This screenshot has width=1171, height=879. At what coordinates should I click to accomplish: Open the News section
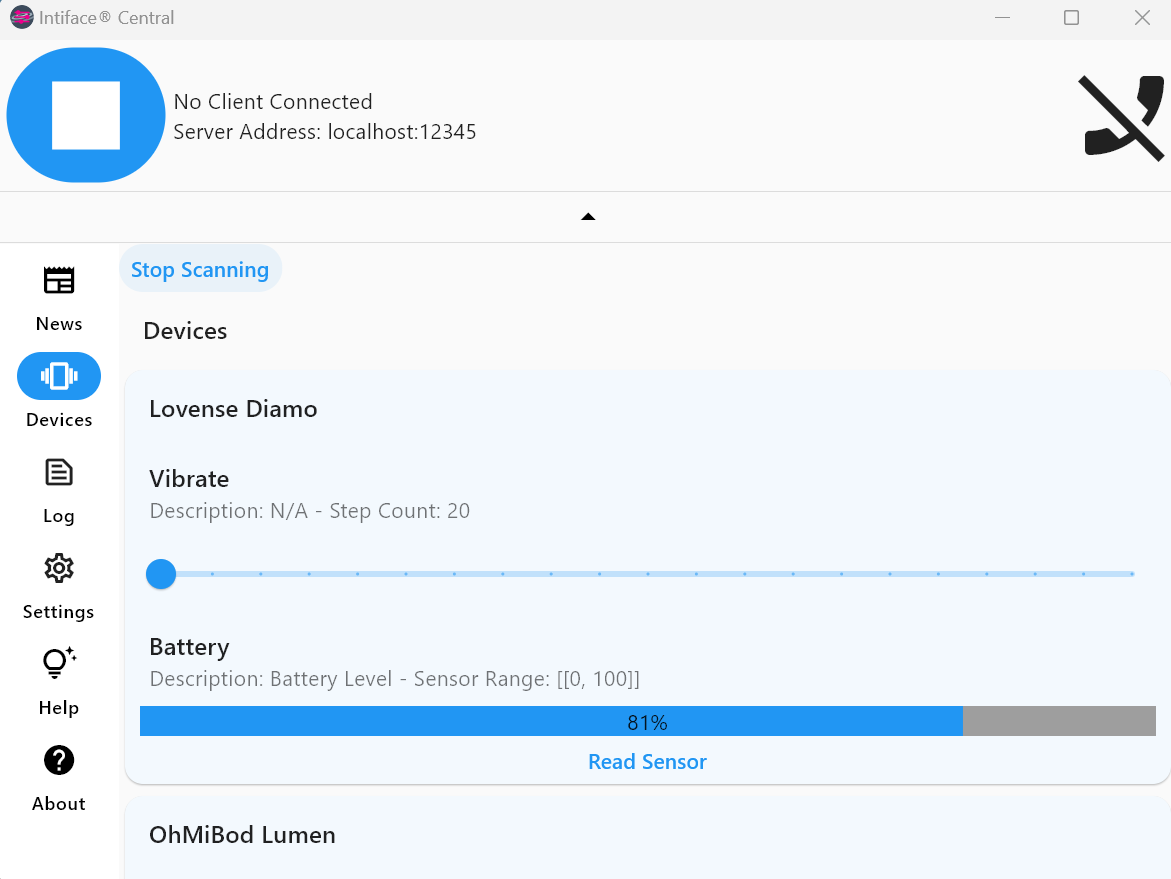coord(58,295)
